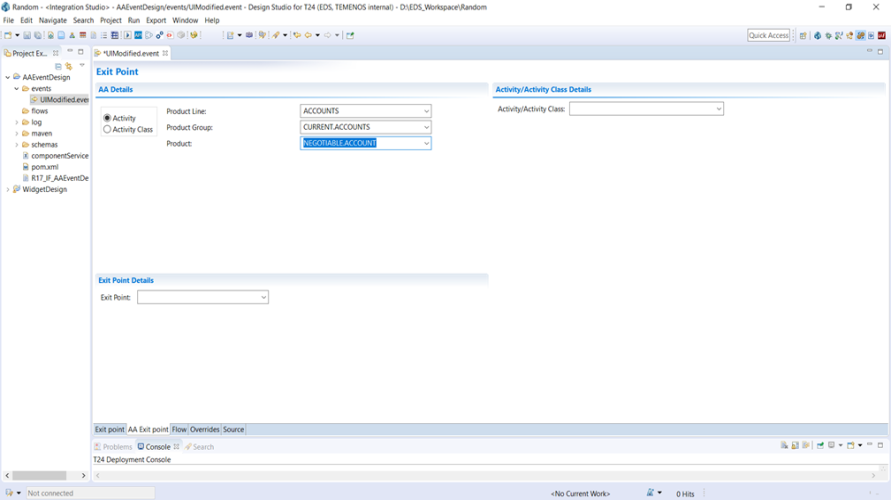This screenshot has height=500, width=891.
Task: Click the Open Perspective icon
Action: (x=804, y=36)
